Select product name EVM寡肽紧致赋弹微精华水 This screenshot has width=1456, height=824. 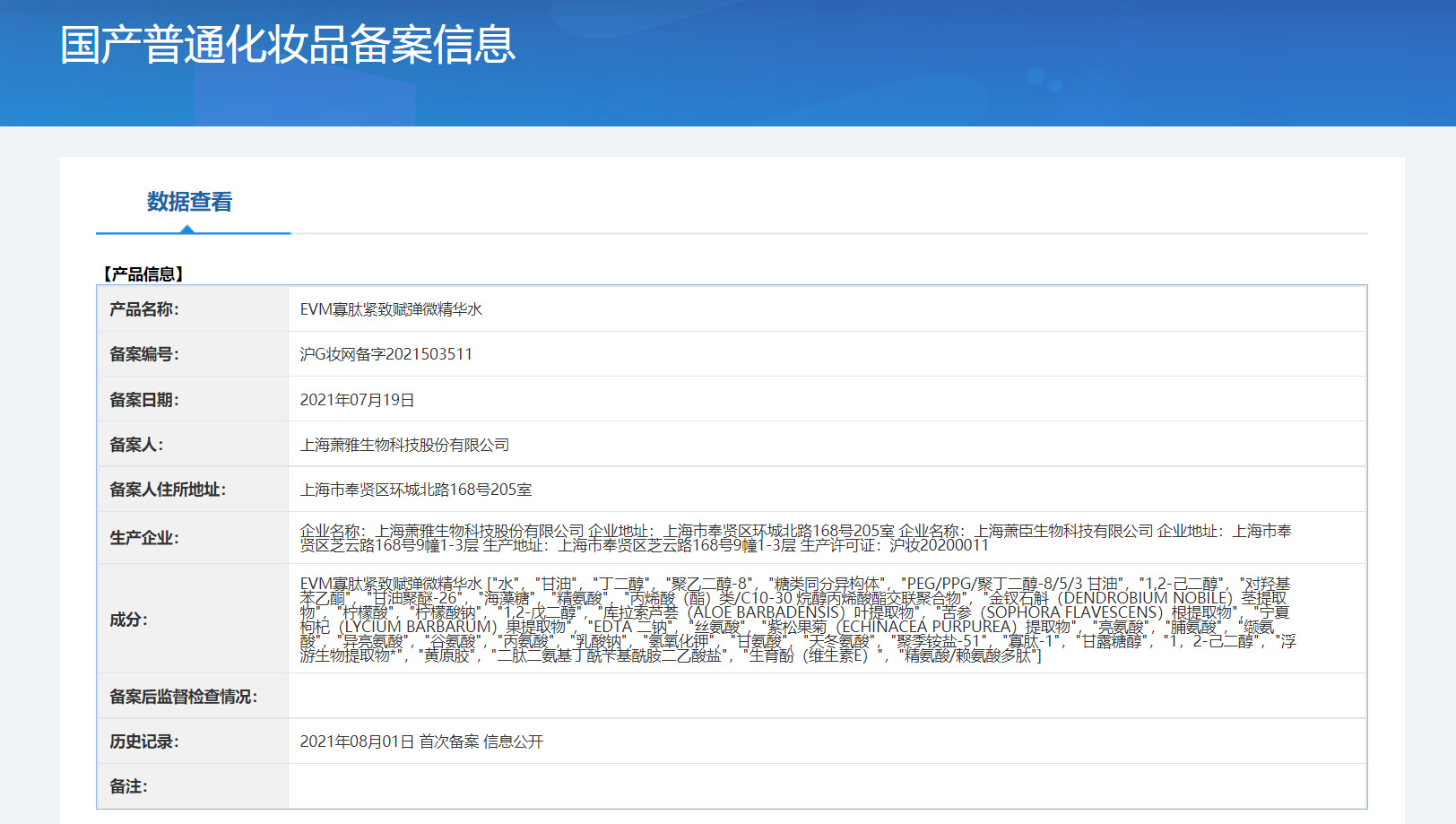click(x=391, y=309)
